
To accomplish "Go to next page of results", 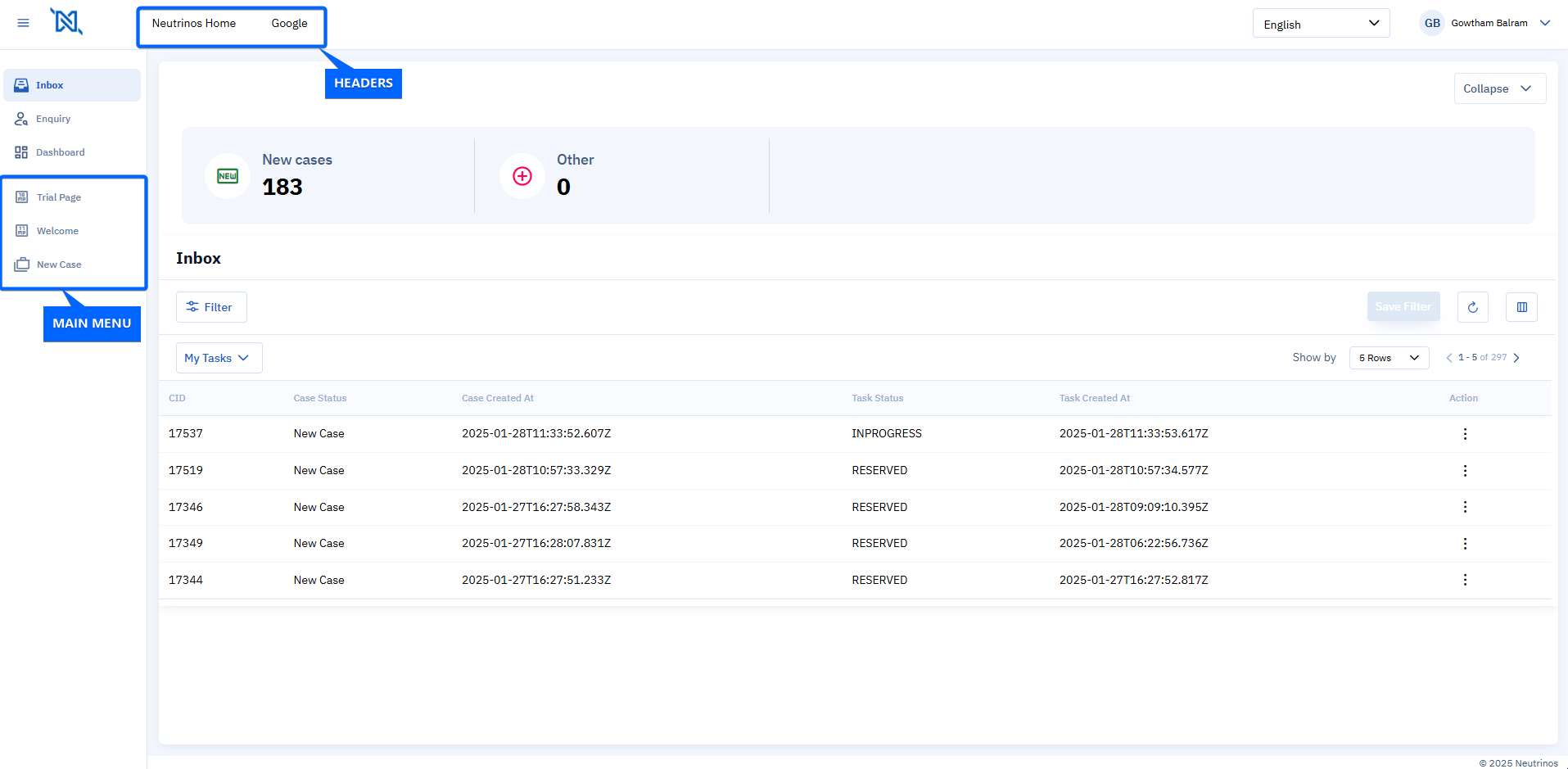I will click(x=1516, y=358).
